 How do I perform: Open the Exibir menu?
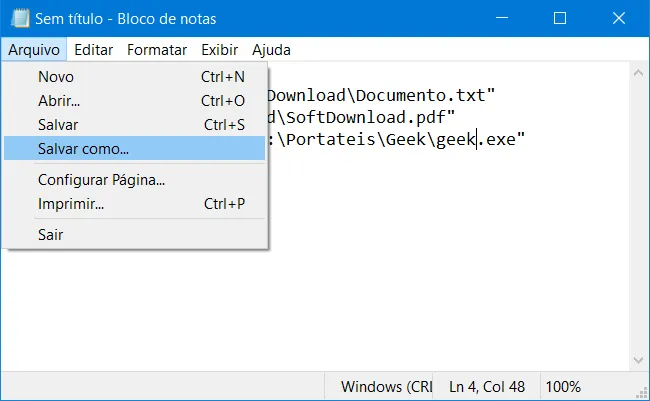point(220,50)
